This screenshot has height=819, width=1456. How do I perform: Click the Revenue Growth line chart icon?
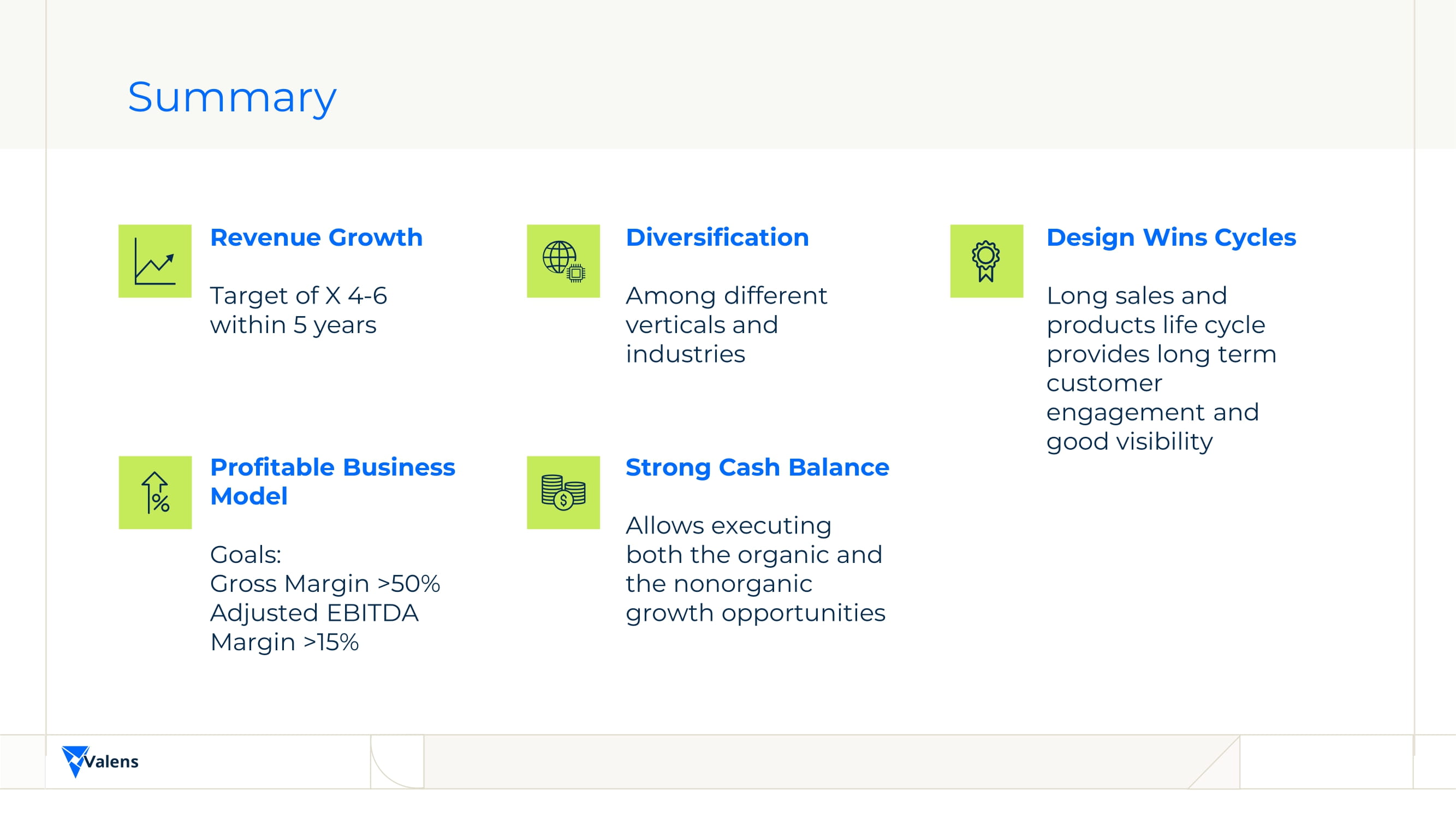[154, 261]
